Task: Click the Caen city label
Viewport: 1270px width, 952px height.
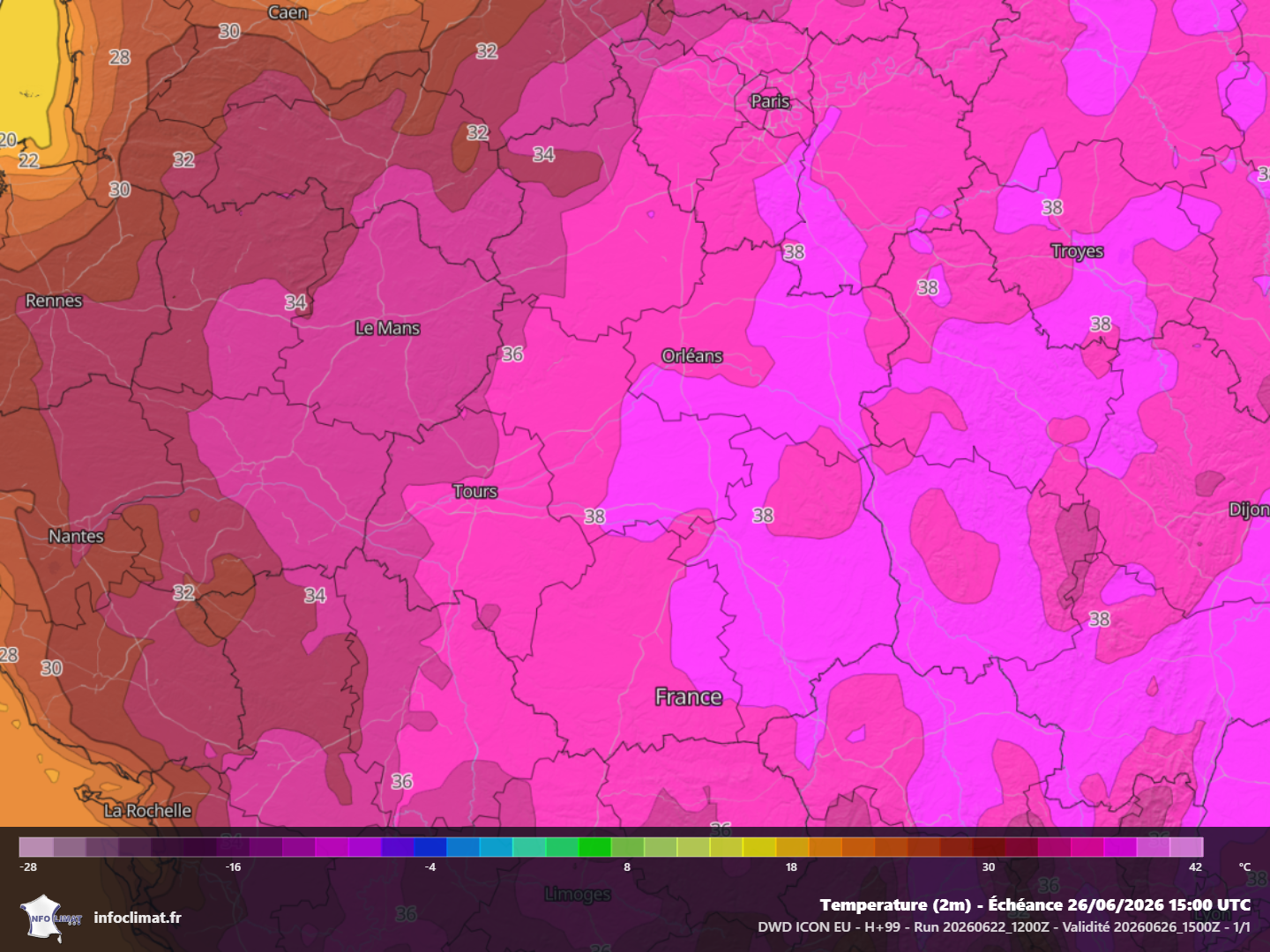Action: tap(288, 12)
